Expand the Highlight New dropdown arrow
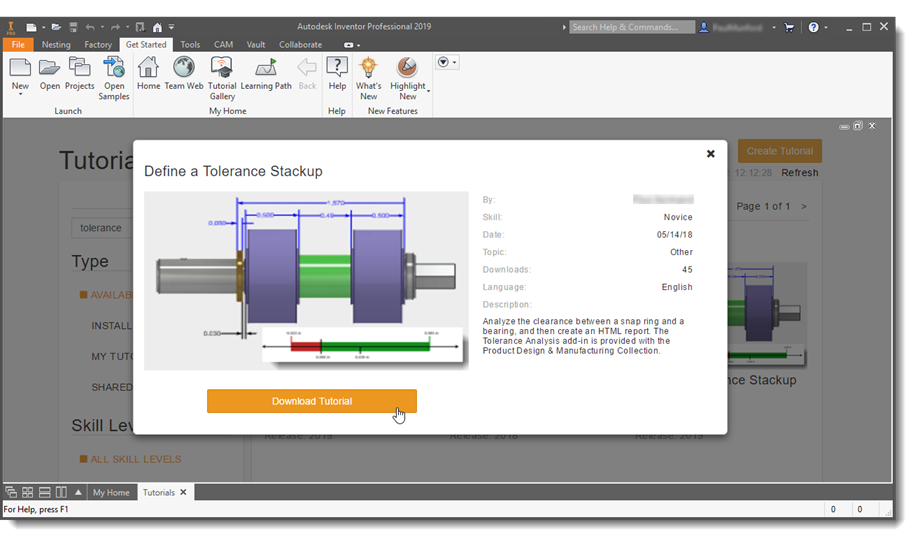 tap(429, 91)
